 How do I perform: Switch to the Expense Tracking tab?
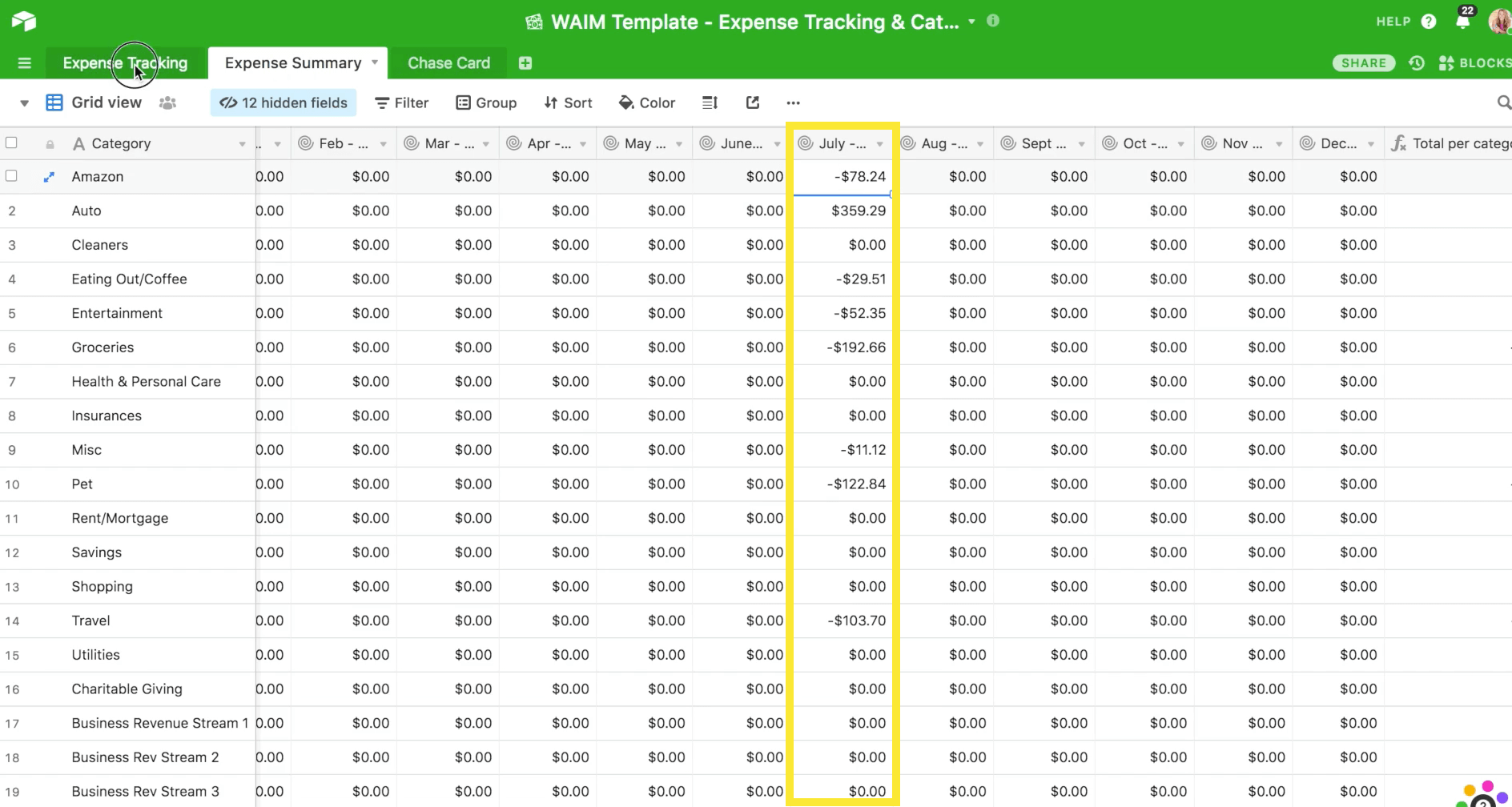click(125, 63)
